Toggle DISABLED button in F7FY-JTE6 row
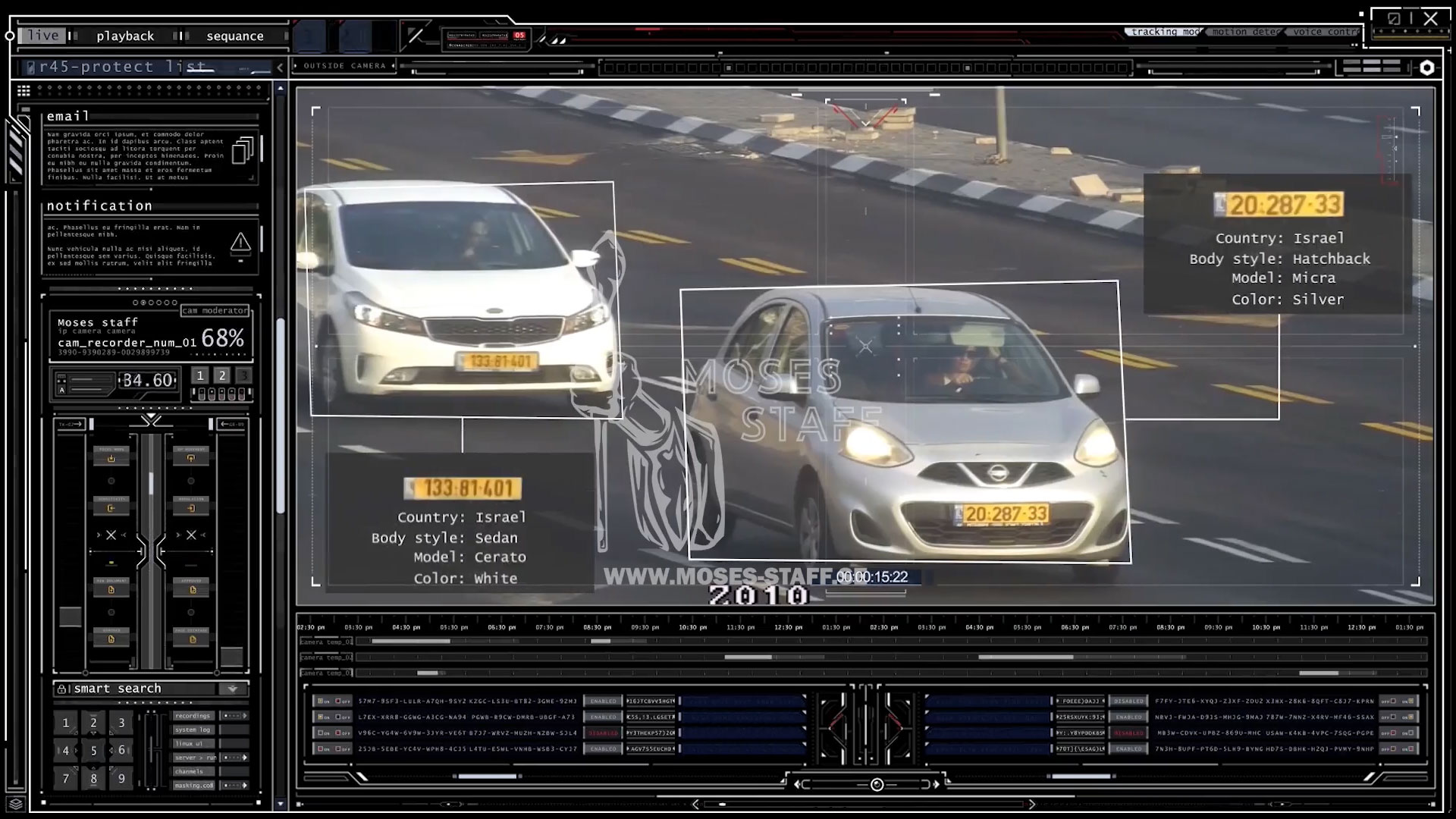Image resolution: width=1456 pixels, height=819 pixels. [1128, 701]
